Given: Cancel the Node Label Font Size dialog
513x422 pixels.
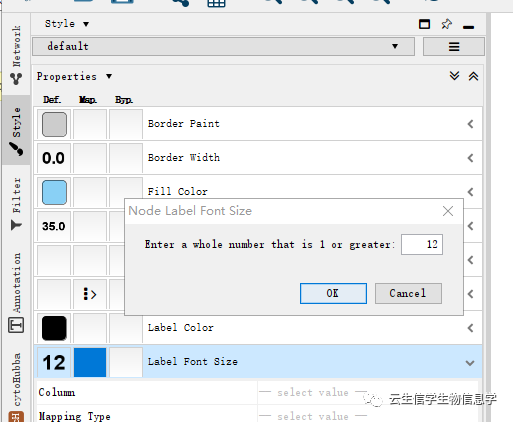Looking at the screenshot, I should coord(408,293).
